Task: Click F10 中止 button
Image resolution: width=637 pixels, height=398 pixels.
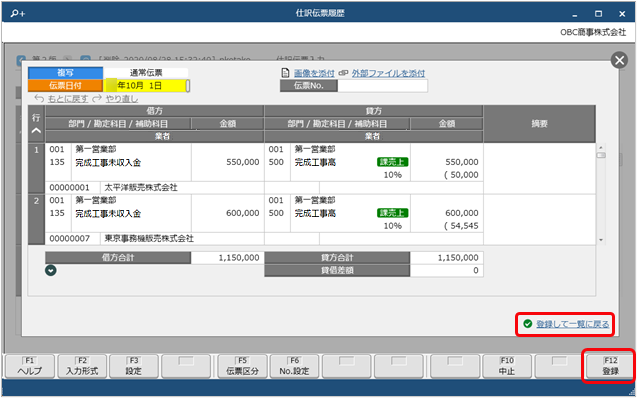Action: coord(507,366)
